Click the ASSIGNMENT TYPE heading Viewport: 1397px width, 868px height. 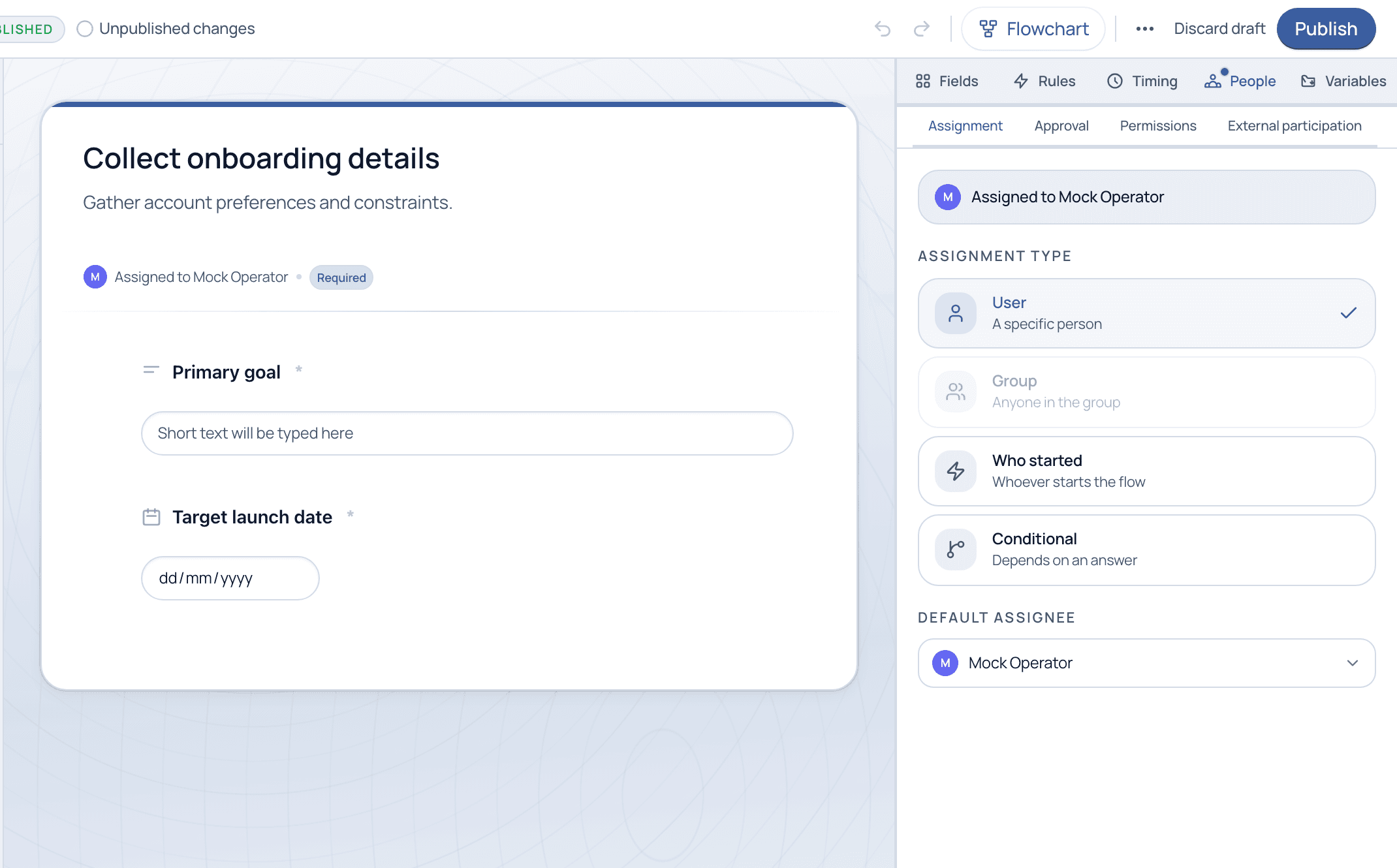995,256
